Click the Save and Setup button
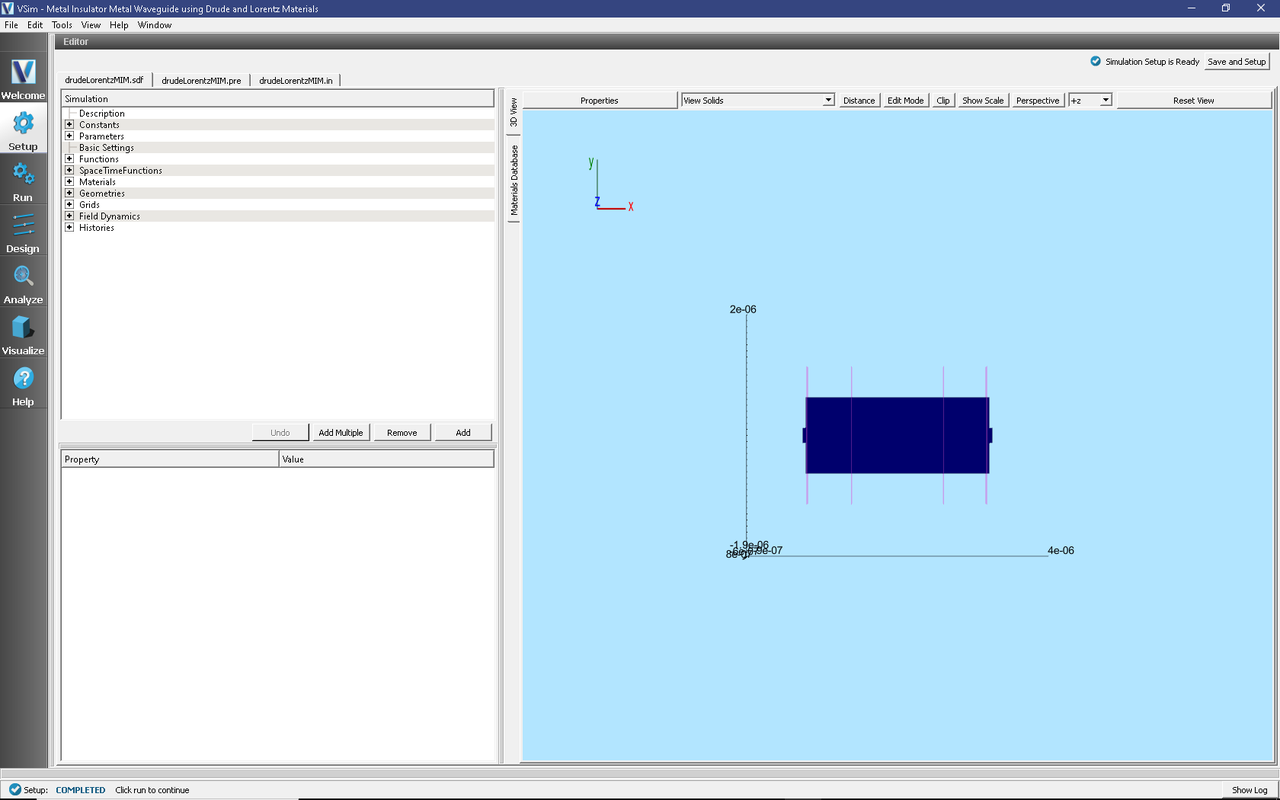1280x800 pixels. tap(1237, 61)
